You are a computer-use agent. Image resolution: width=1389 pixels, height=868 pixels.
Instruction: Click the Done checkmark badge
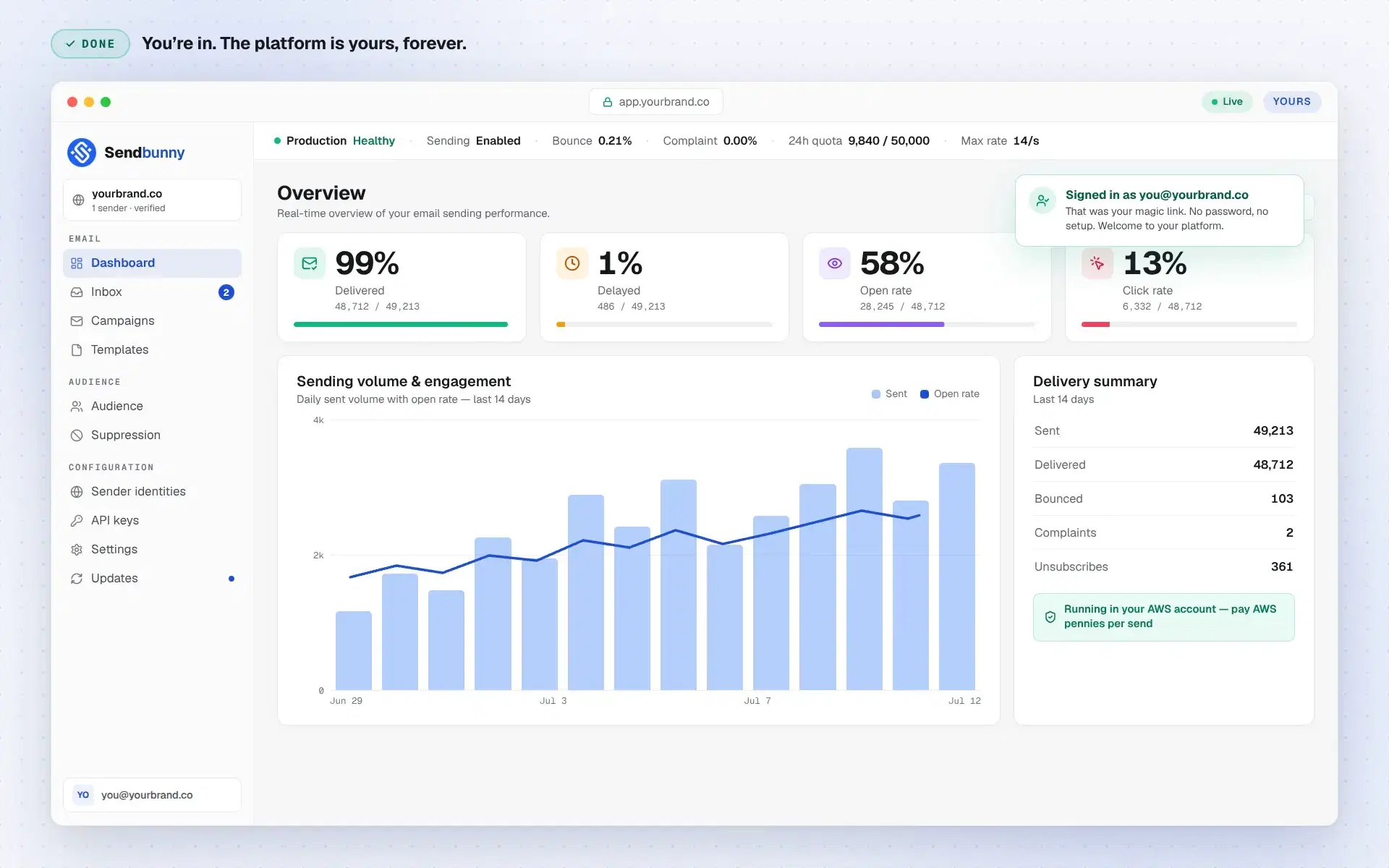(x=90, y=44)
